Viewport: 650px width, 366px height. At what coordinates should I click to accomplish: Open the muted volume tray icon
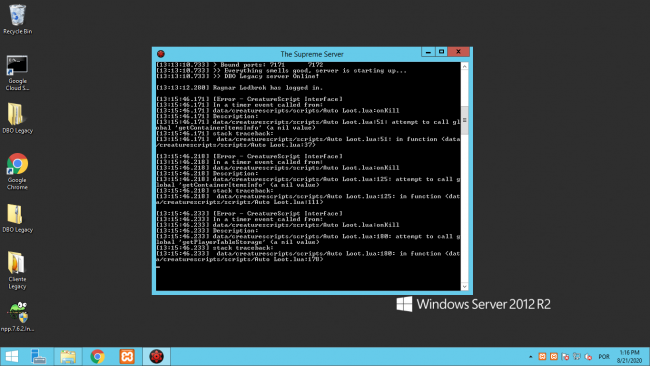(x=588, y=356)
